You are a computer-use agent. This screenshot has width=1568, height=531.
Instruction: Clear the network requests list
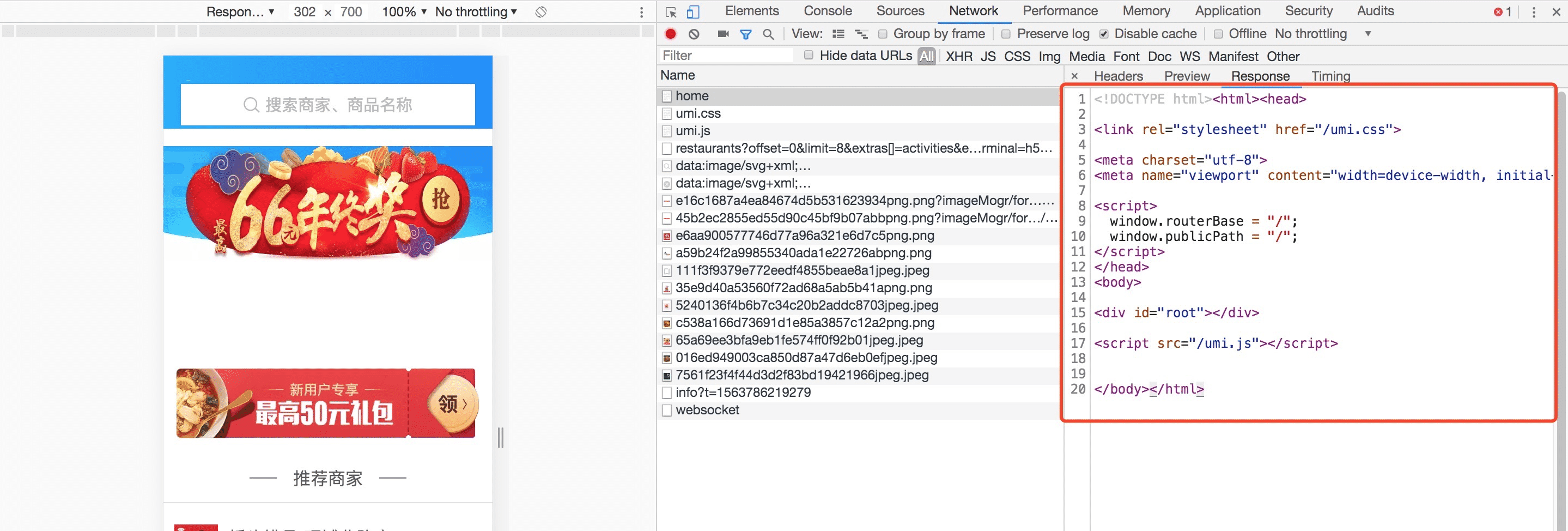pos(695,34)
